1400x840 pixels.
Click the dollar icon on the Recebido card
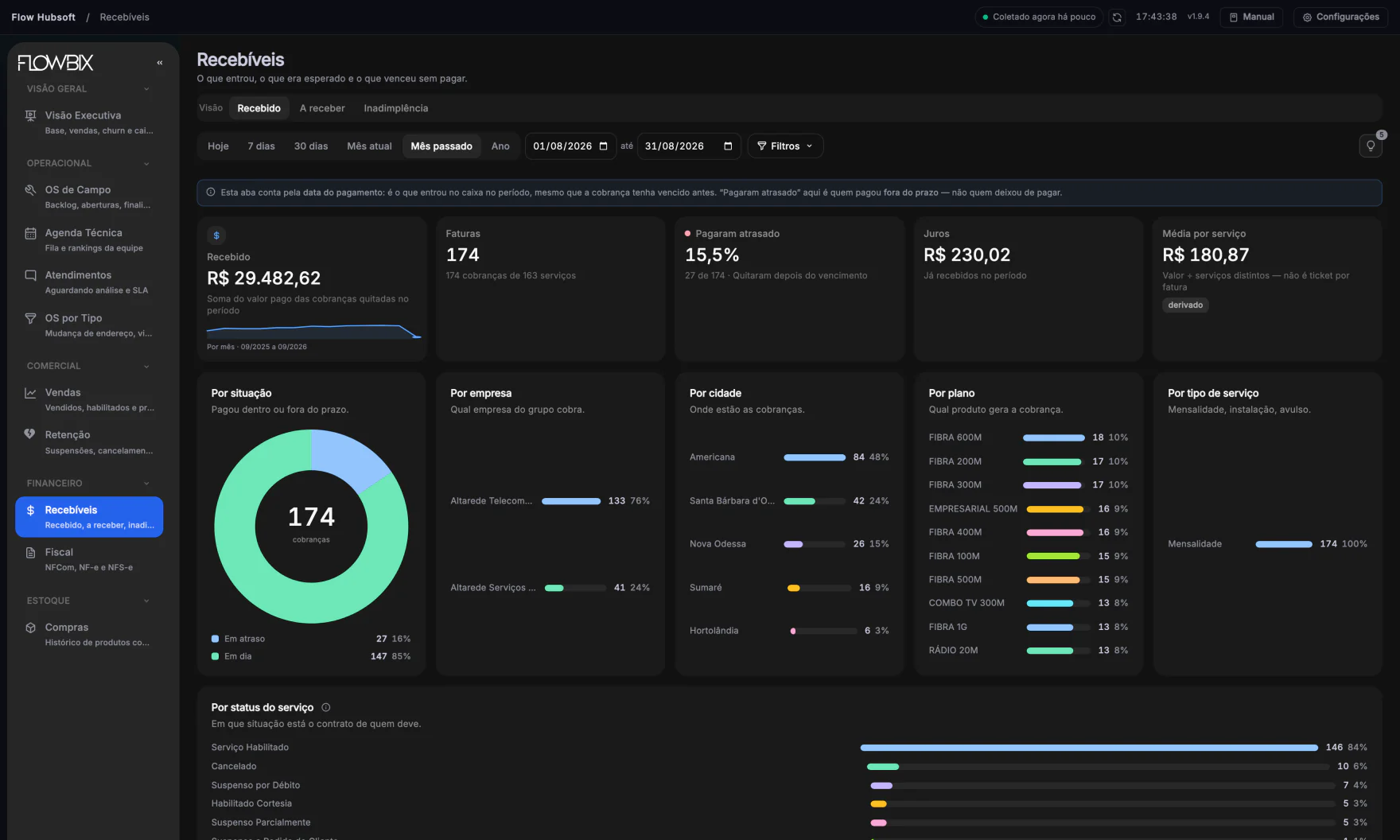tap(216, 235)
